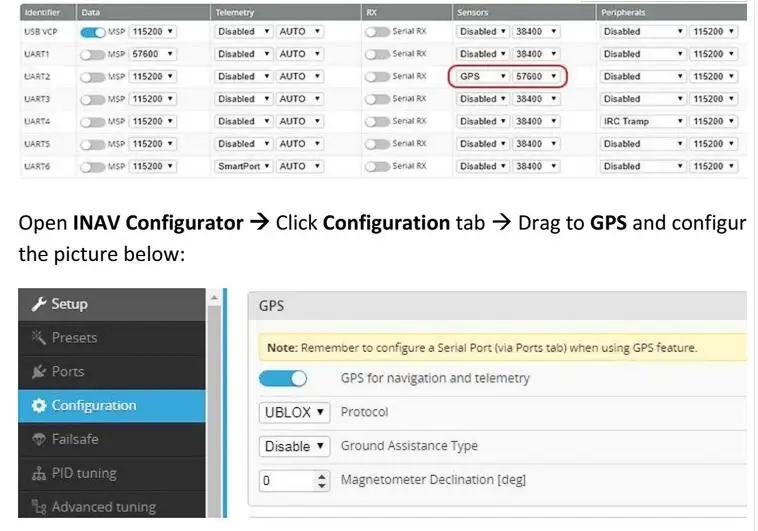Click the Telemetry column header

285,13
